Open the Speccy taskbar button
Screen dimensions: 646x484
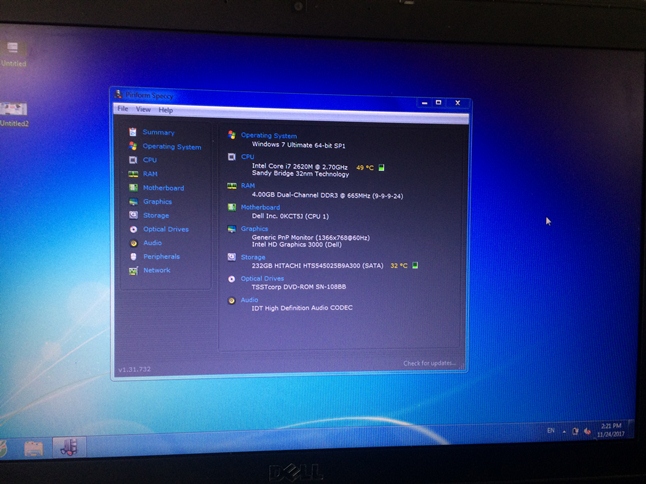tap(69, 447)
